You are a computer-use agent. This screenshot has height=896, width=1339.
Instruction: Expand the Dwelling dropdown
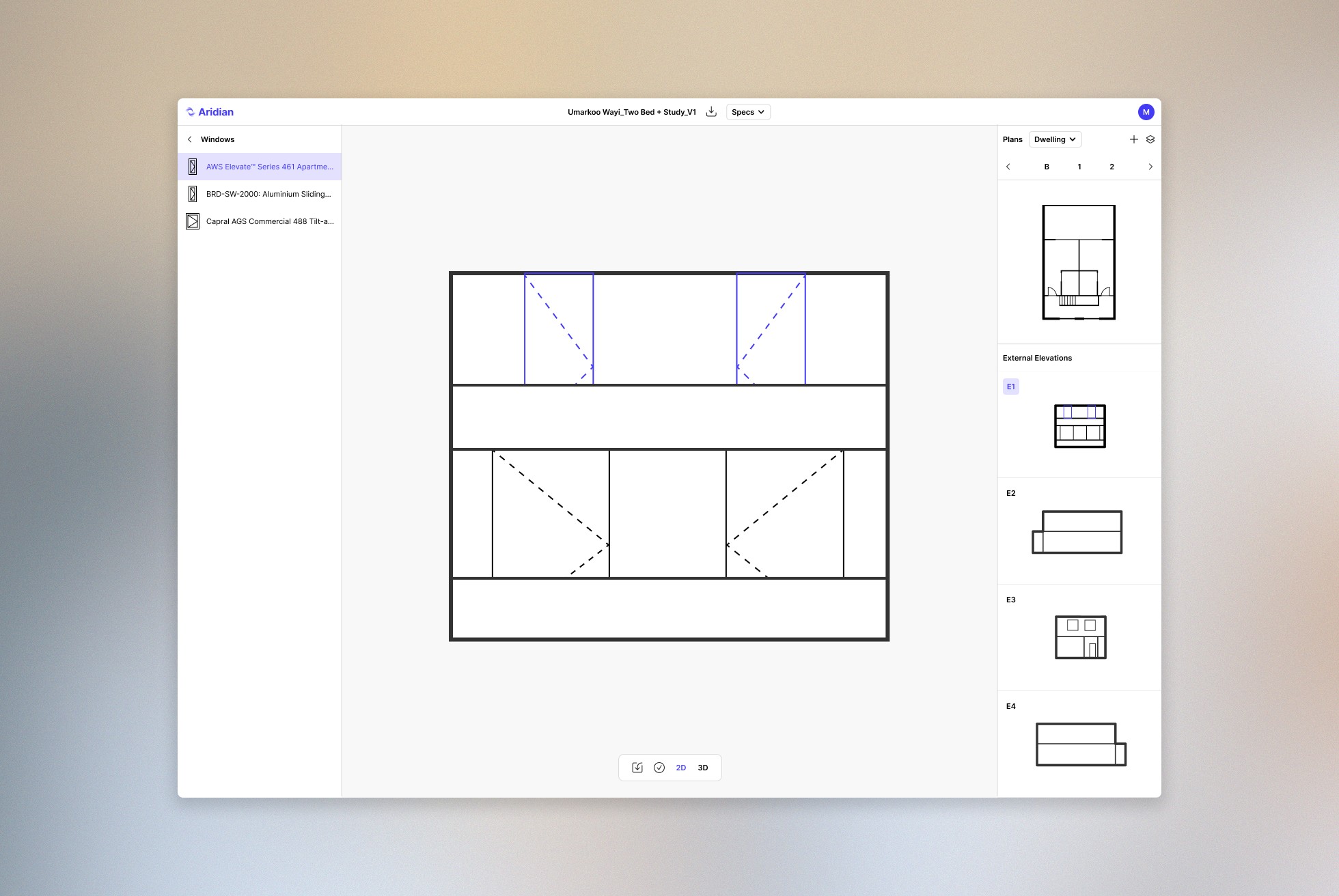[1055, 139]
